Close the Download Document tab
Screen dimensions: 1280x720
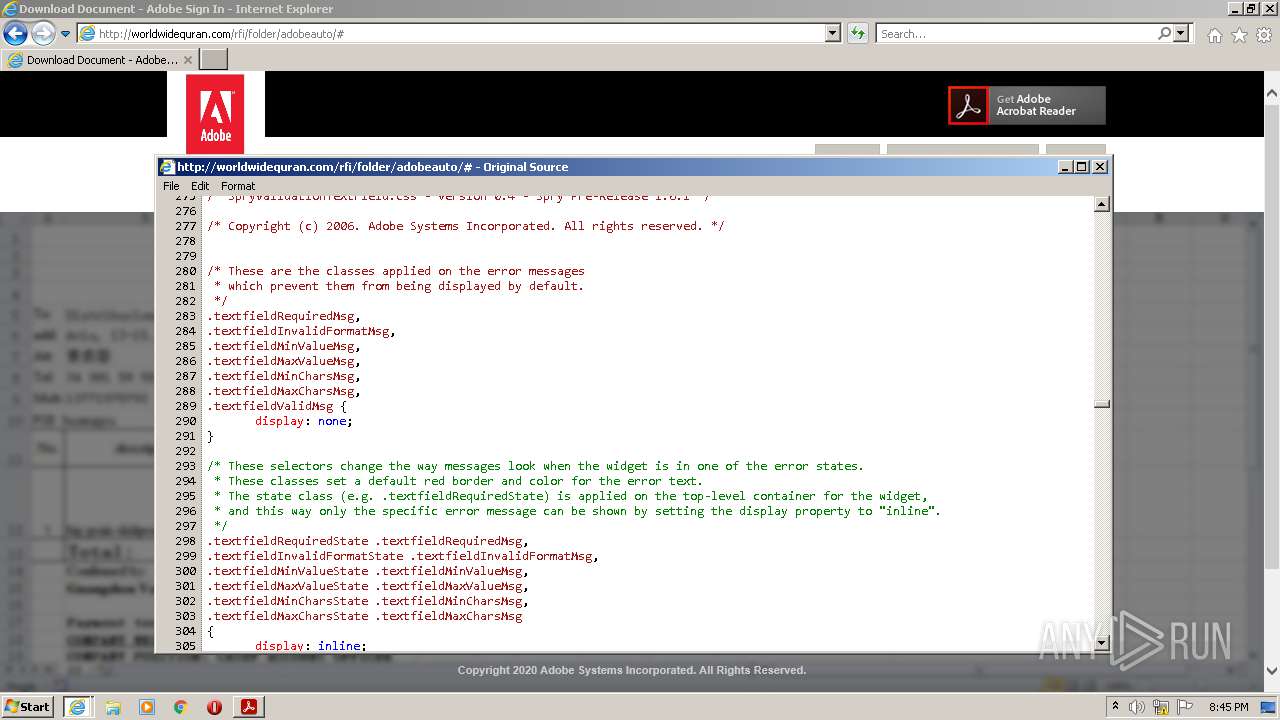(188, 60)
